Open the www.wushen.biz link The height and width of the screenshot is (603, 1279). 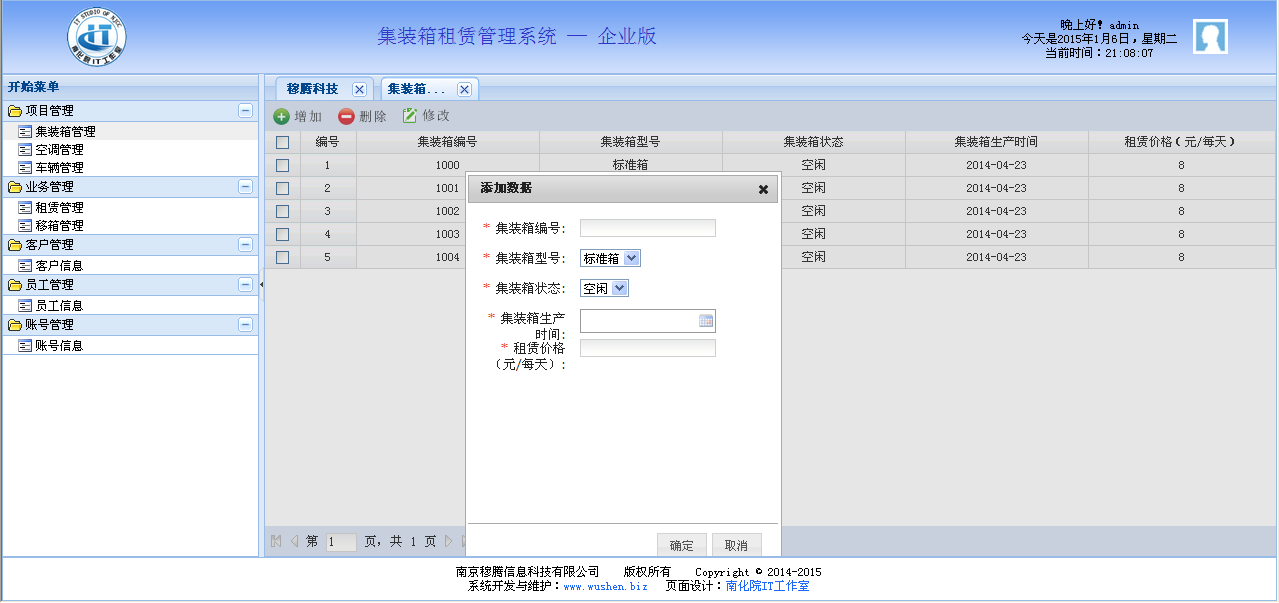[605, 586]
